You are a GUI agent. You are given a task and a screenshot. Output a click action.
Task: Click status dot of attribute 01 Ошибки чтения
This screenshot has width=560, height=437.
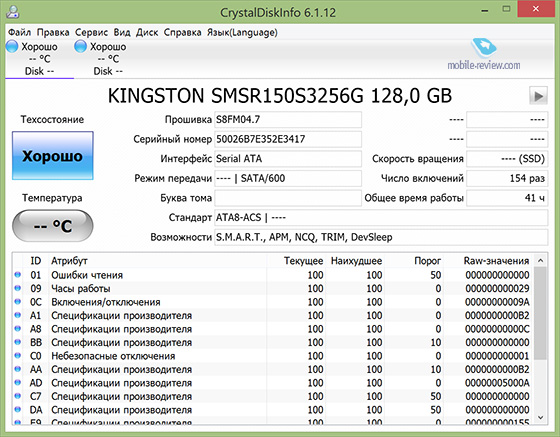click(18, 275)
